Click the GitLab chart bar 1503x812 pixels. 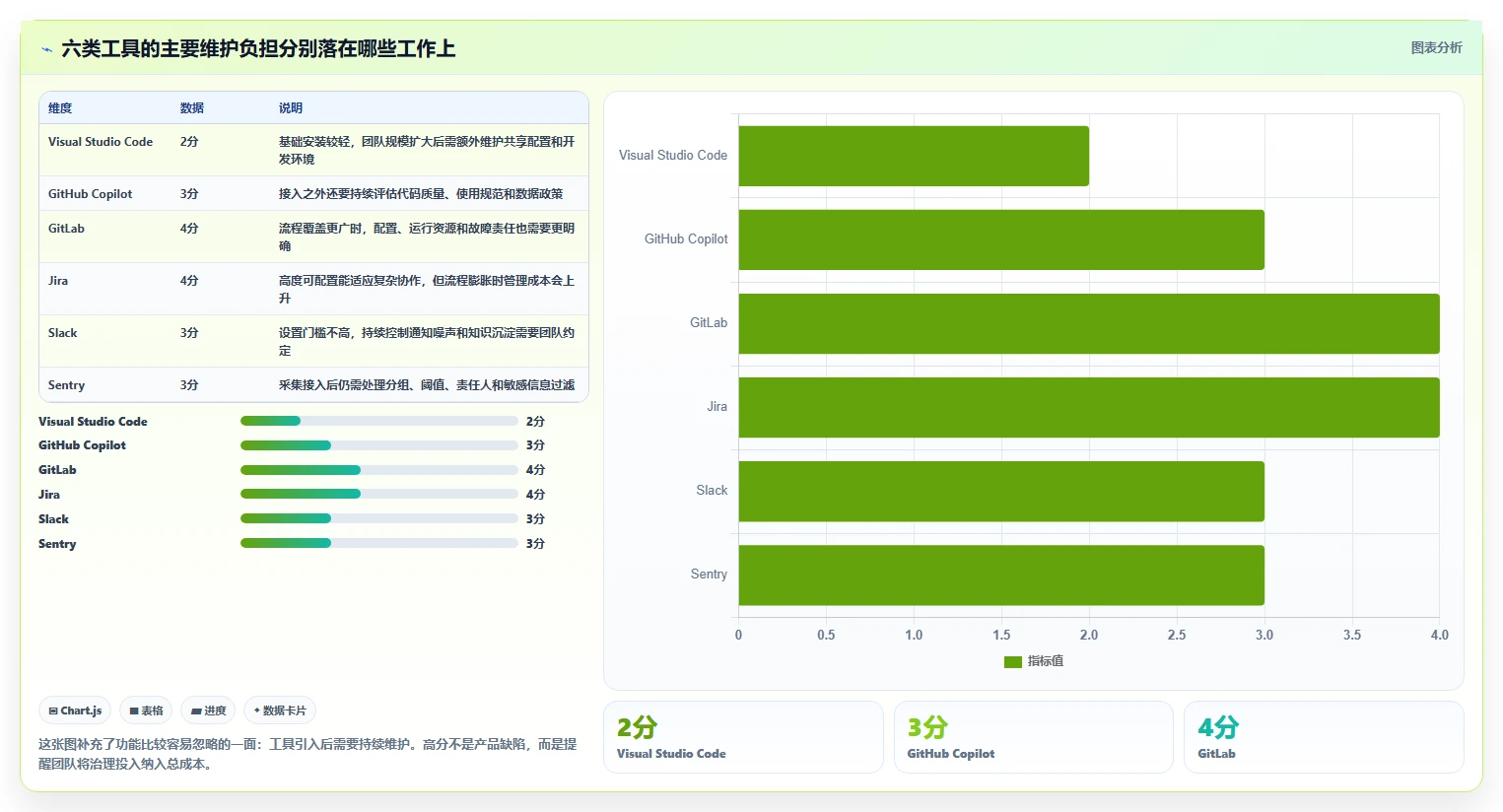tap(1089, 323)
